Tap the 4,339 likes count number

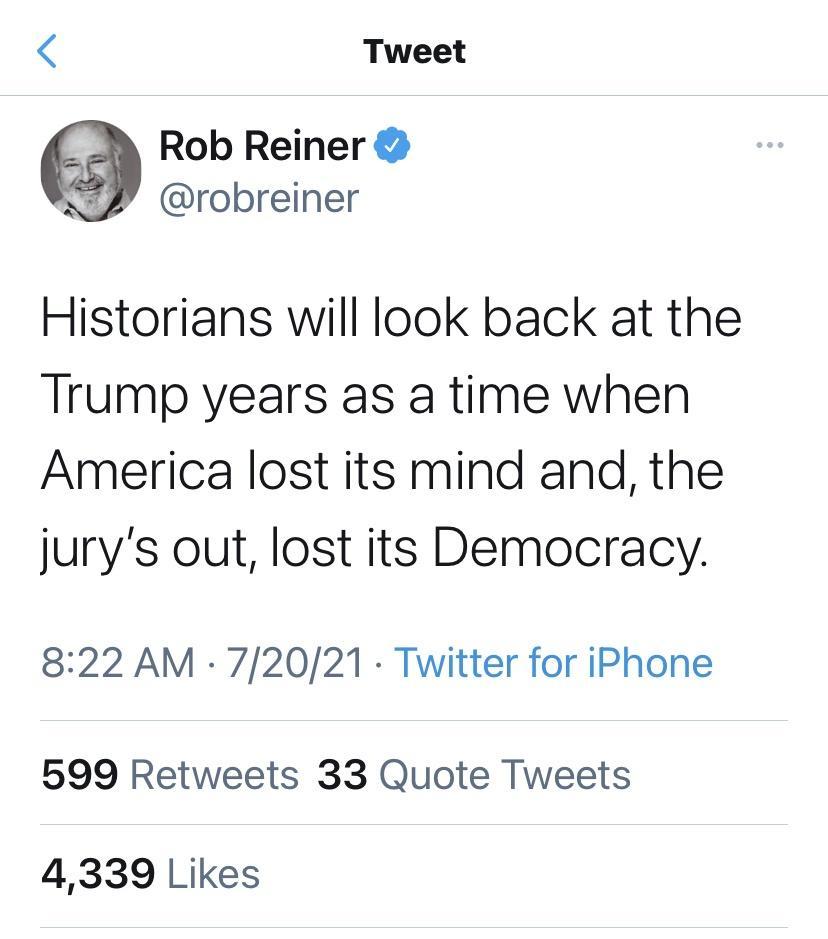[x=98, y=874]
